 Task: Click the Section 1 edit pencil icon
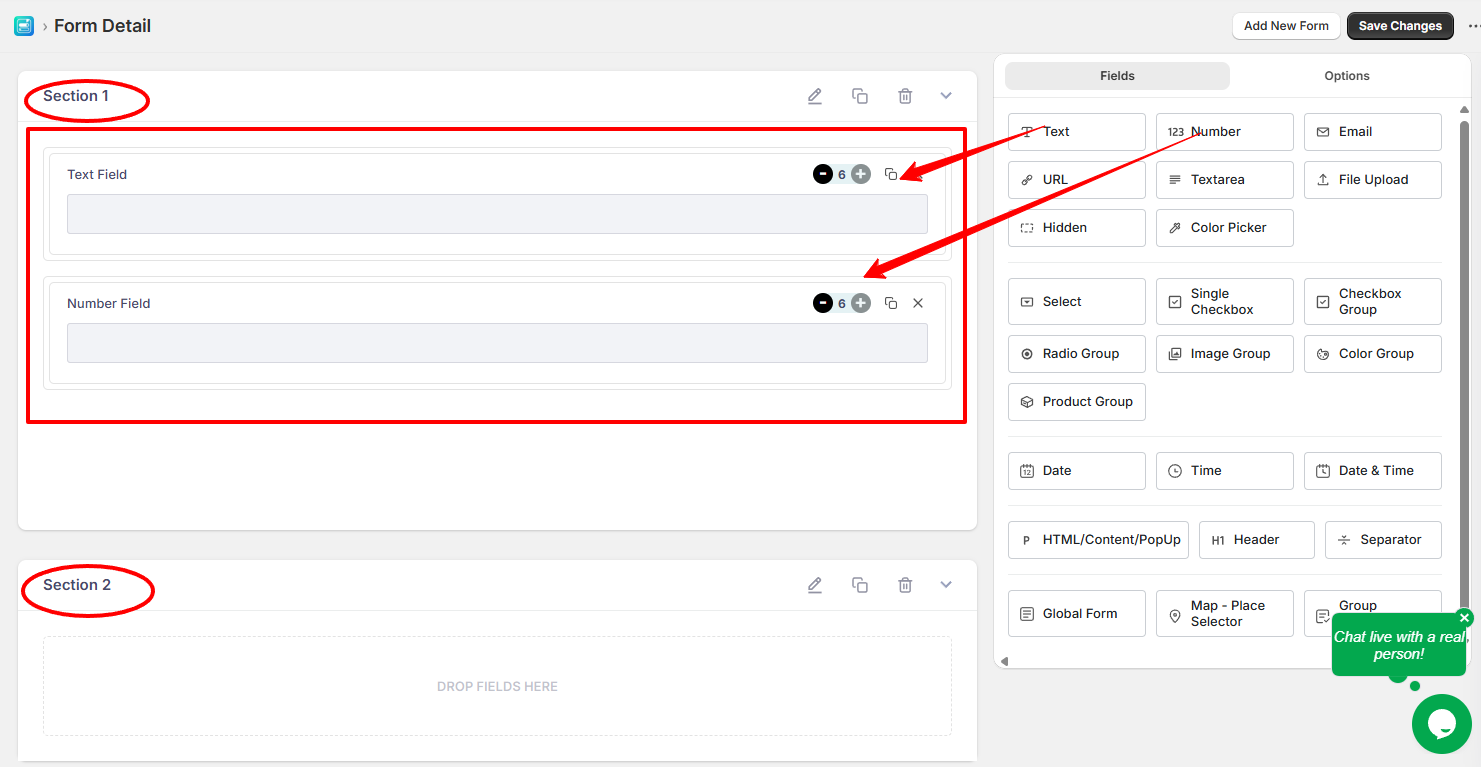point(815,96)
